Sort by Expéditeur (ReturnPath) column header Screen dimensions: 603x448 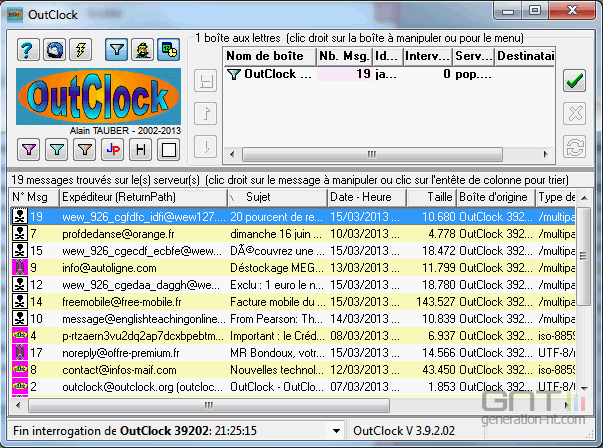143,197
